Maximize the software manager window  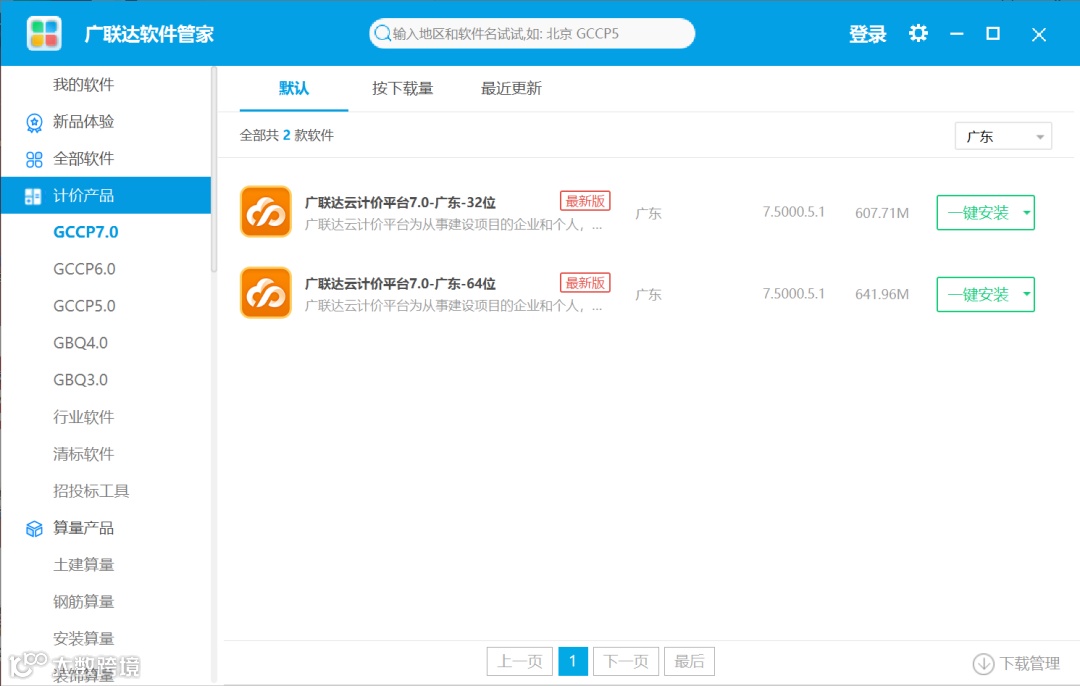click(993, 33)
